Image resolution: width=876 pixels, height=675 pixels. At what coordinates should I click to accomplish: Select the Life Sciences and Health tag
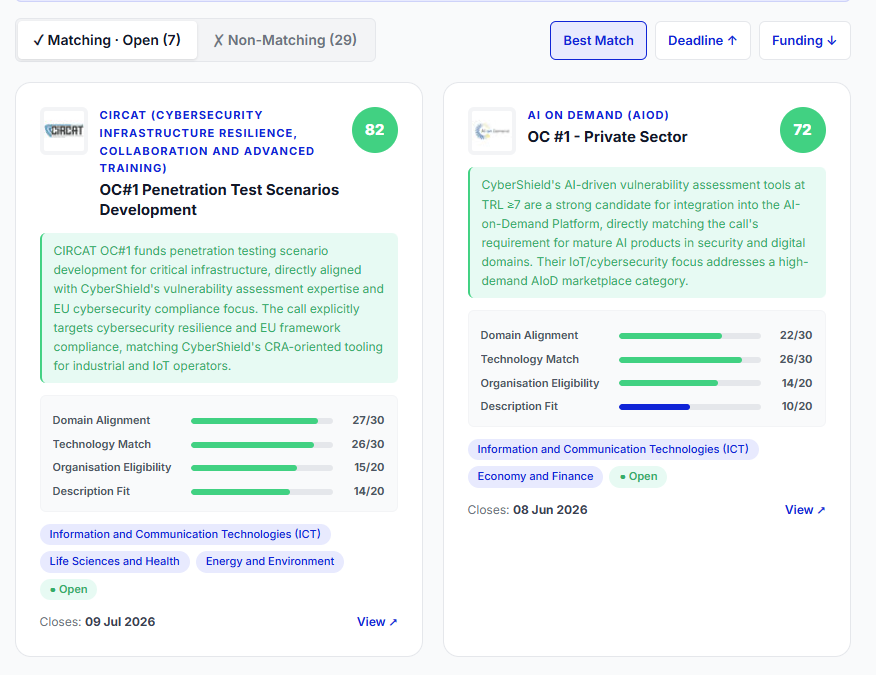point(115,562)
